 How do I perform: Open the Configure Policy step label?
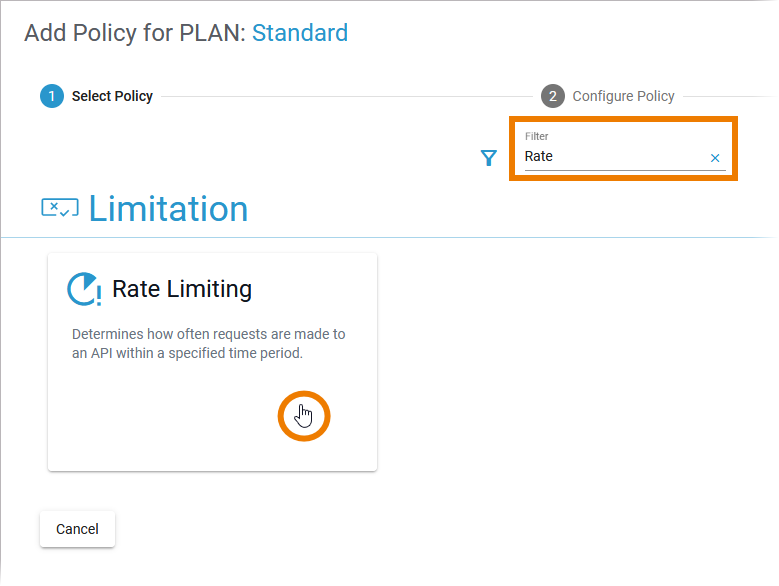(623, 96)
